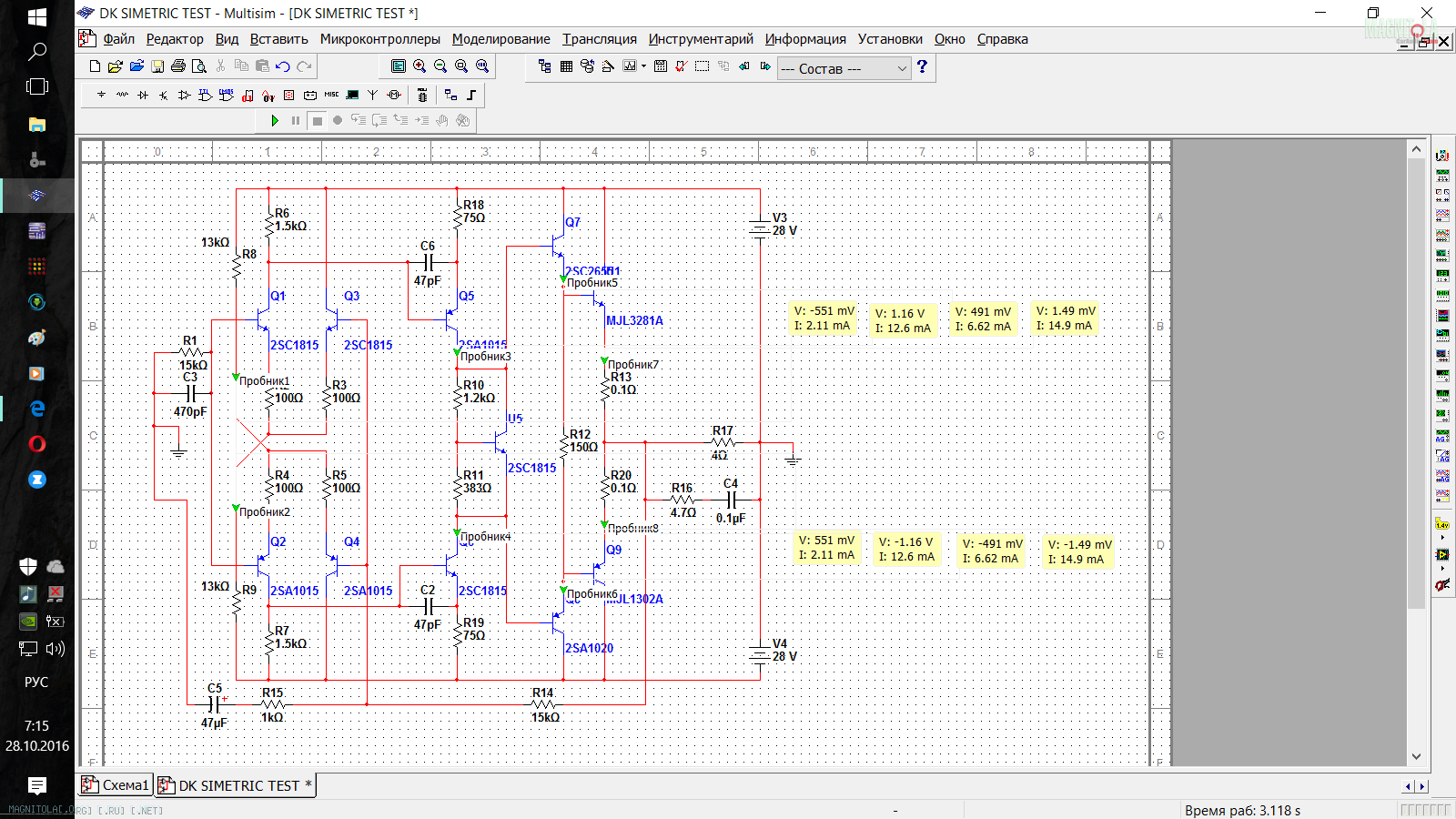Place a diode from the component toolbar
The width and height of the screenshot is (1456, 819).
point(143,95)
